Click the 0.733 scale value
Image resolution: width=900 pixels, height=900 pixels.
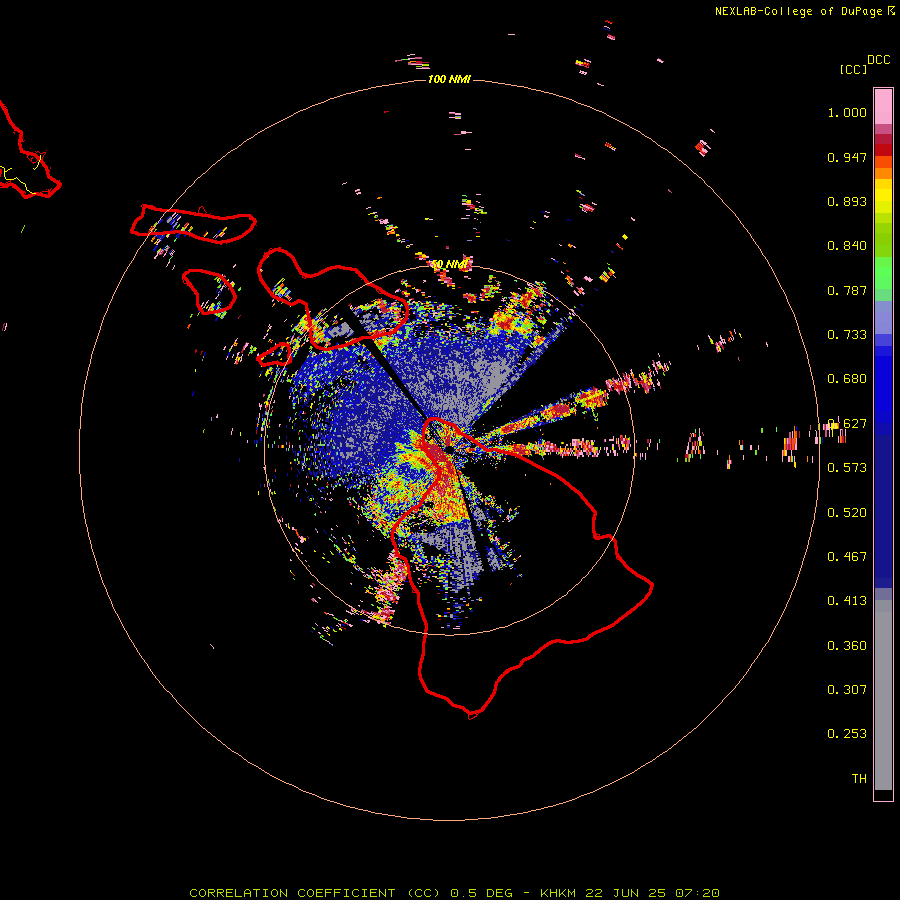(x=847, y=335)
